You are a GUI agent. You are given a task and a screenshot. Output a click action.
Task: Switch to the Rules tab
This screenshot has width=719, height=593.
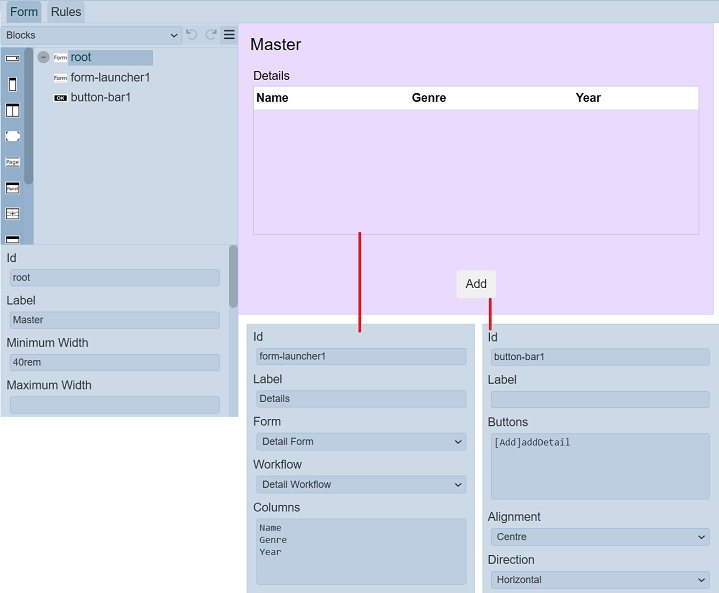(66, 12)
